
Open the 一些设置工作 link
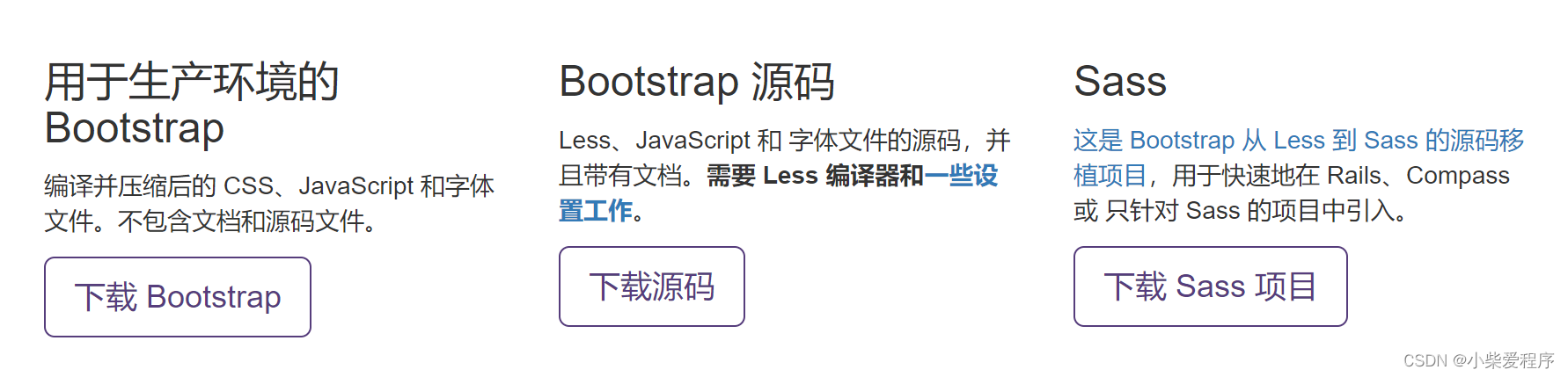(x=778, y=193)
